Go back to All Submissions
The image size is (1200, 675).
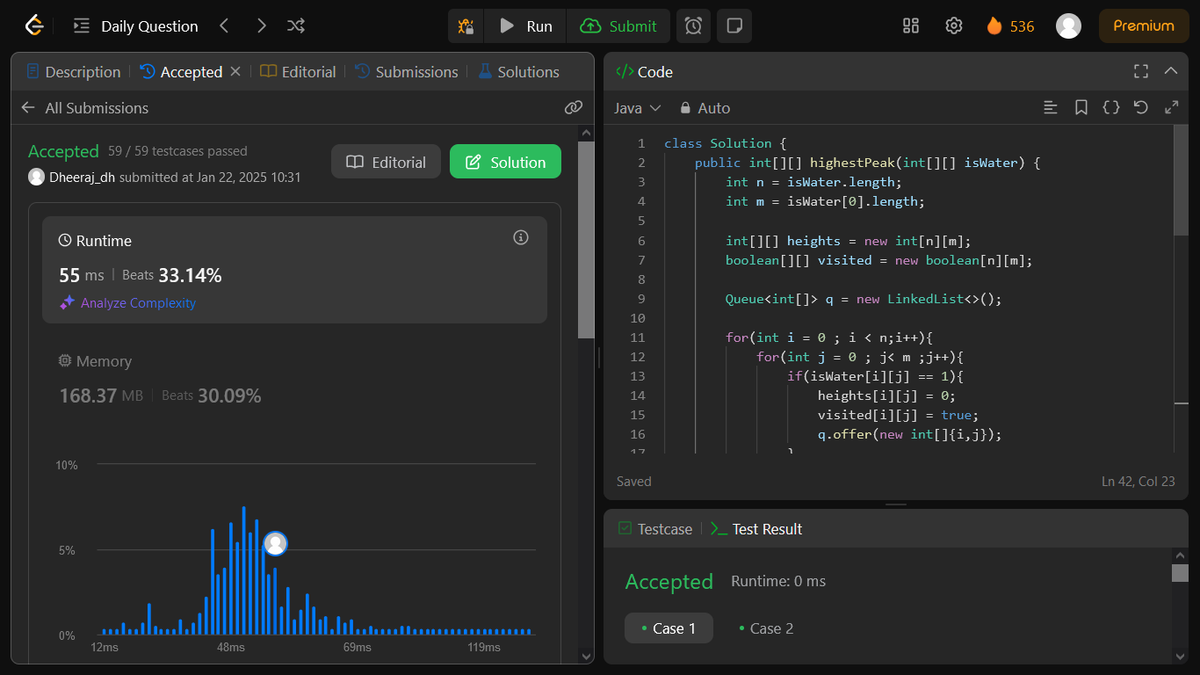tap(85, 108)
